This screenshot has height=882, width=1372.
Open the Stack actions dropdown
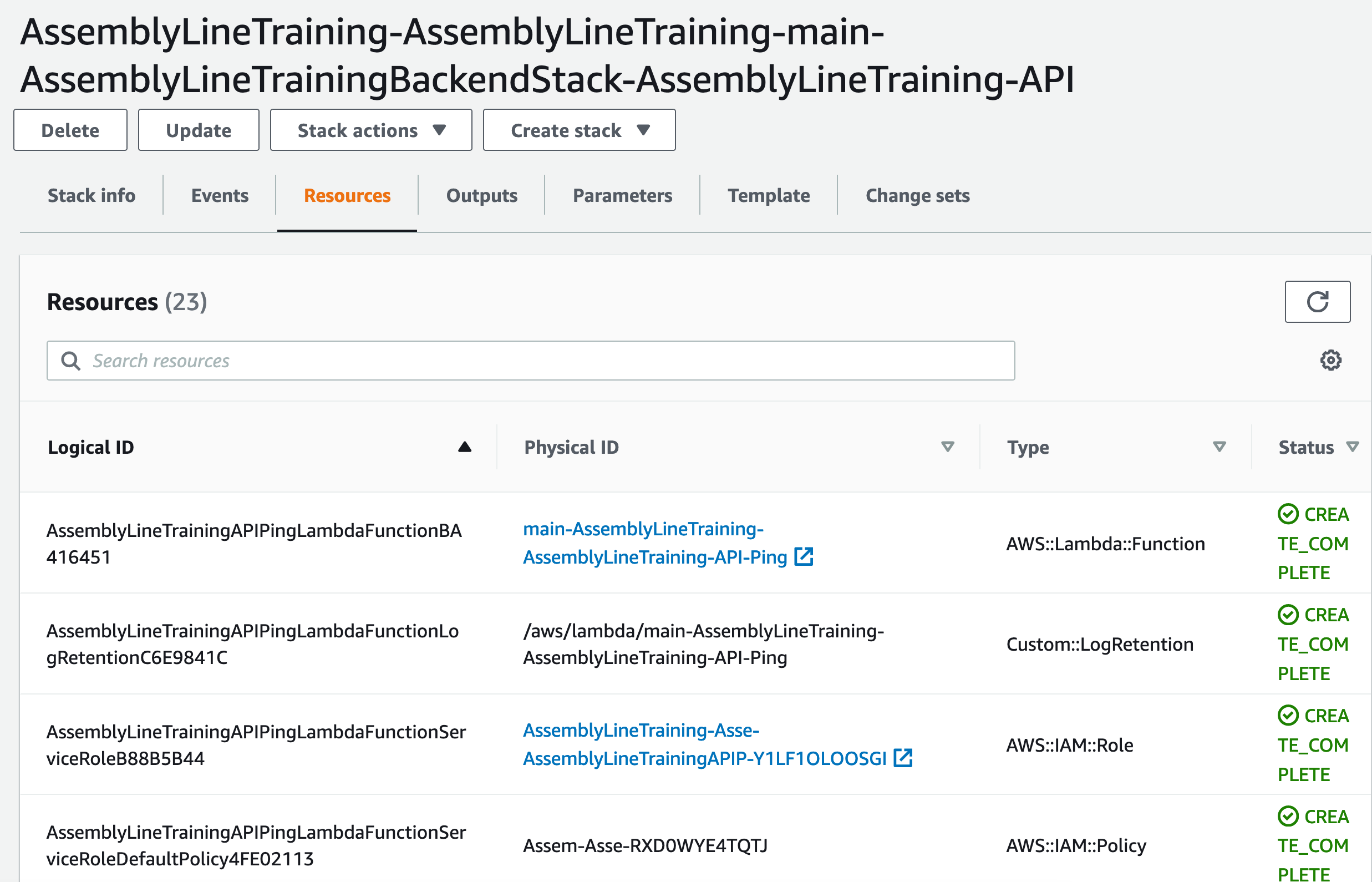click(x=370, y=130)
